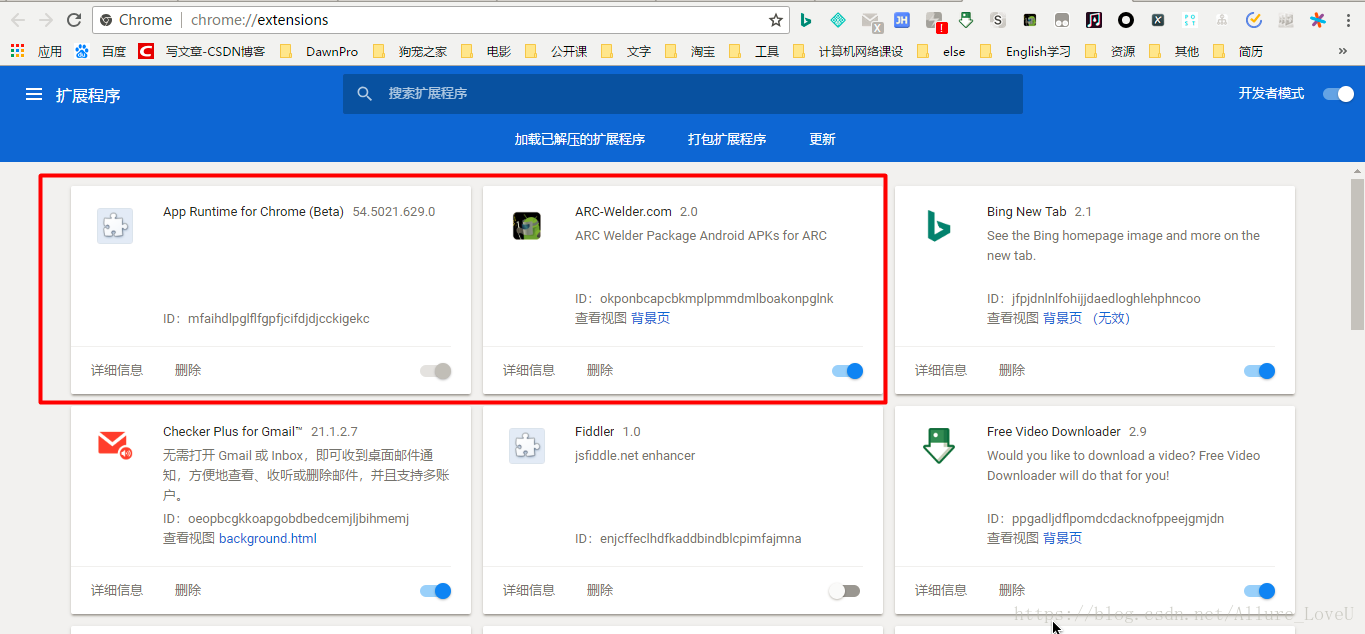The width and height of the screenshot is (1365, 634).
Task: Click the green download-arrow toolbar icon
Action: pyautogui.click(x=966, y=20)
